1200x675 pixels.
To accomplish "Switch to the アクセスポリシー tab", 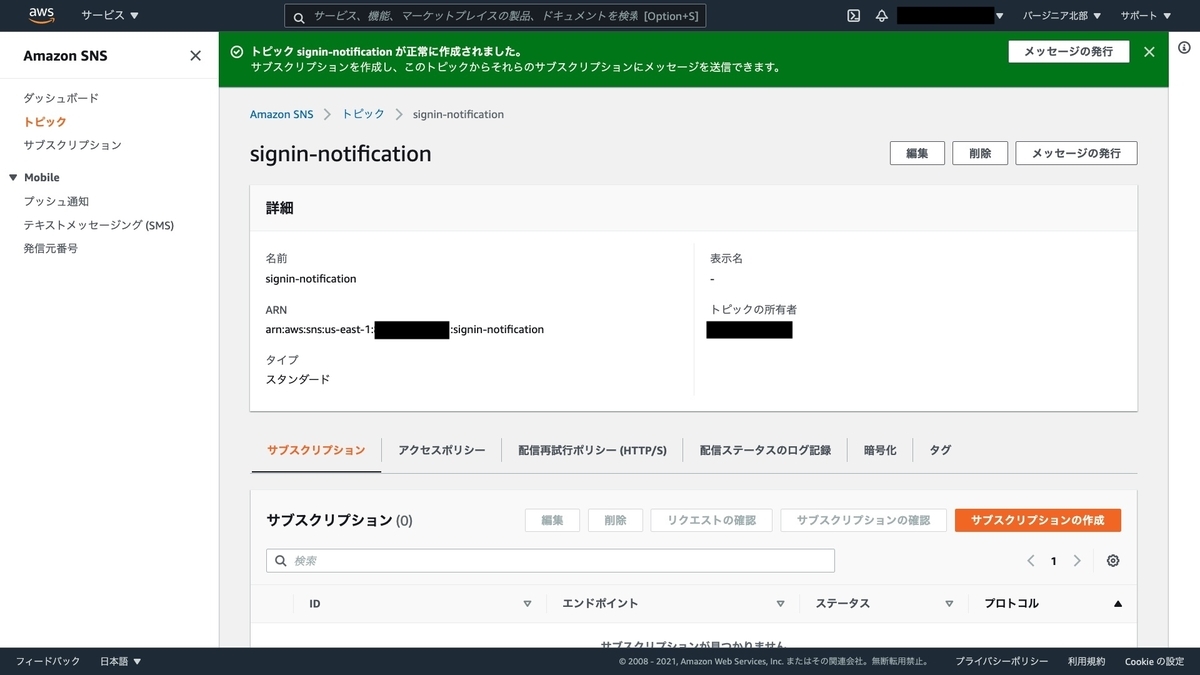I will 442,450.
